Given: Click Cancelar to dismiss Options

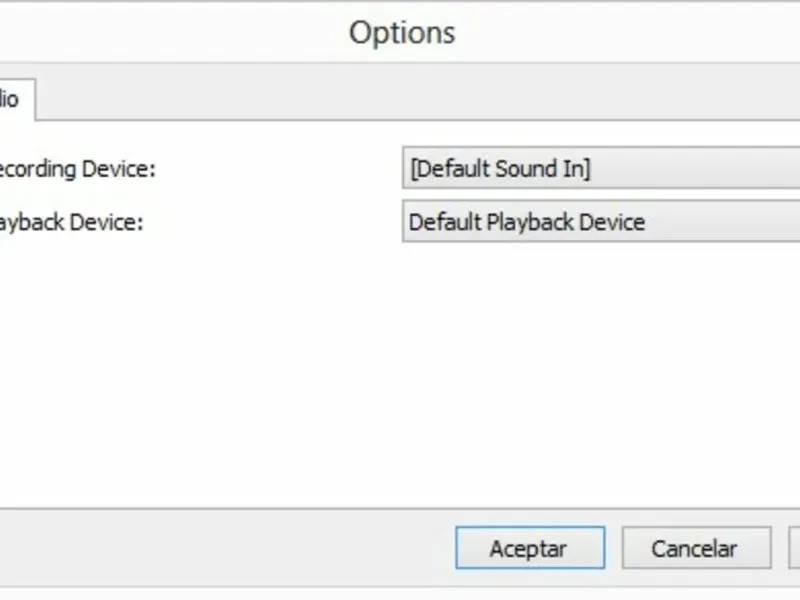Looking at the screenshot, I should click(695, 548).
